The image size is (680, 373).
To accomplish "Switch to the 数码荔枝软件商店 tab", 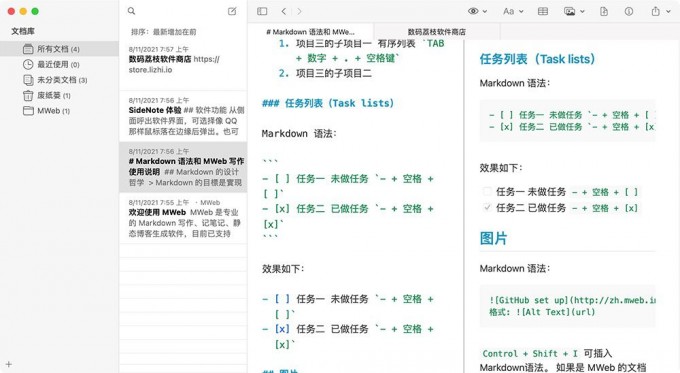I will 437,32.
